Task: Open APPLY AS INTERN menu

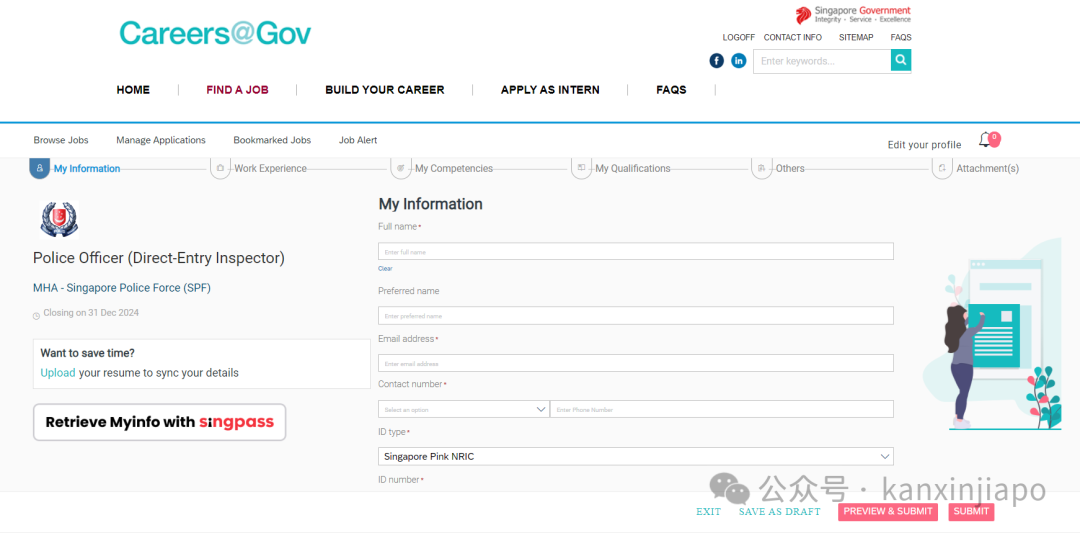Action: [x=550, y=90]
